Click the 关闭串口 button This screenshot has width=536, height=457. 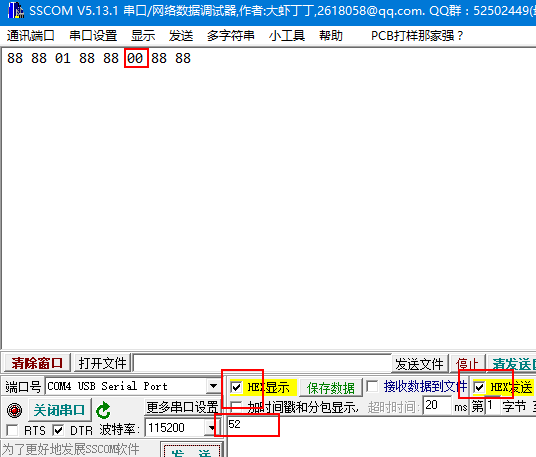click(59, 409)
